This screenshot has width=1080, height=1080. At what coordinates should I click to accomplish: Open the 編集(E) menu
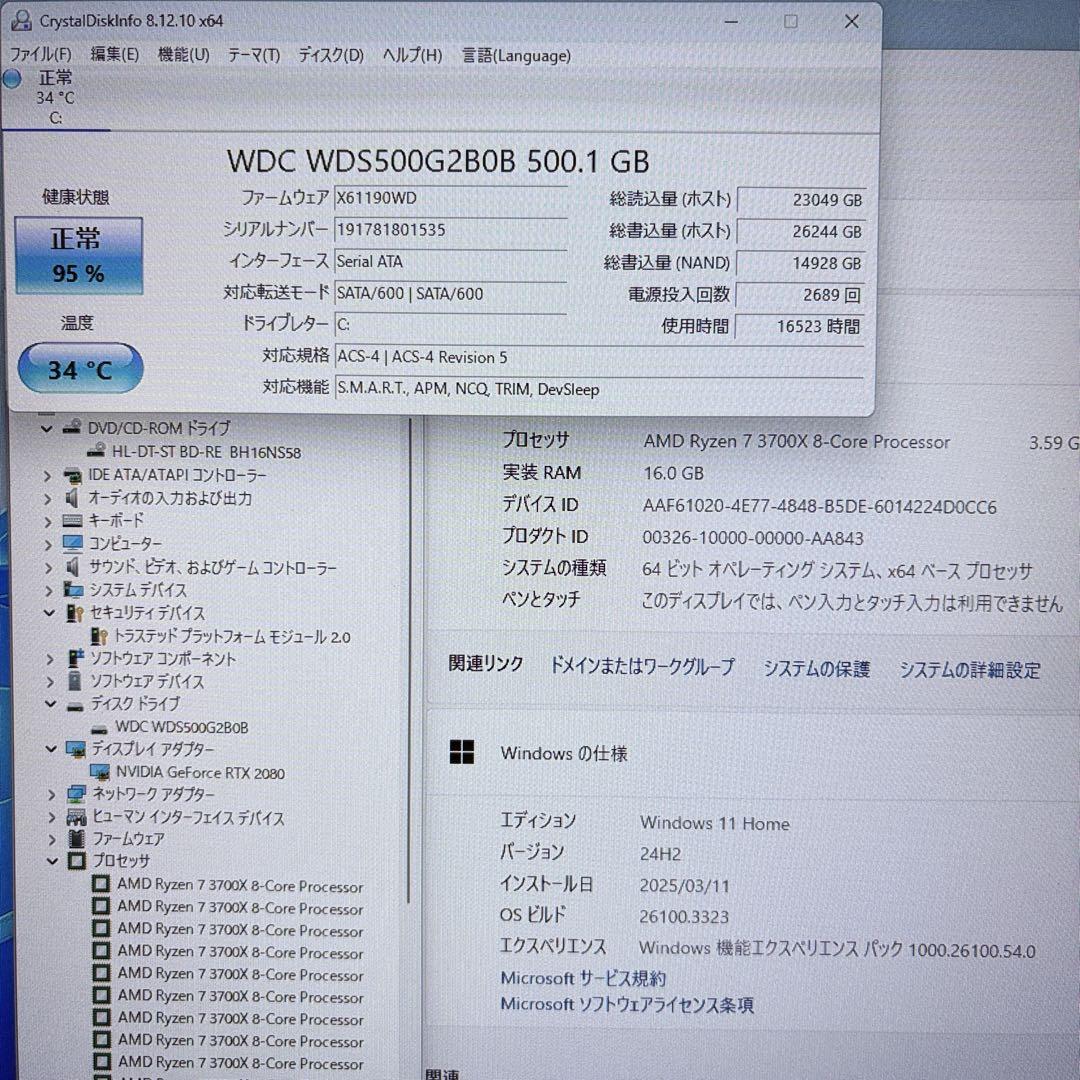point(114,54)
